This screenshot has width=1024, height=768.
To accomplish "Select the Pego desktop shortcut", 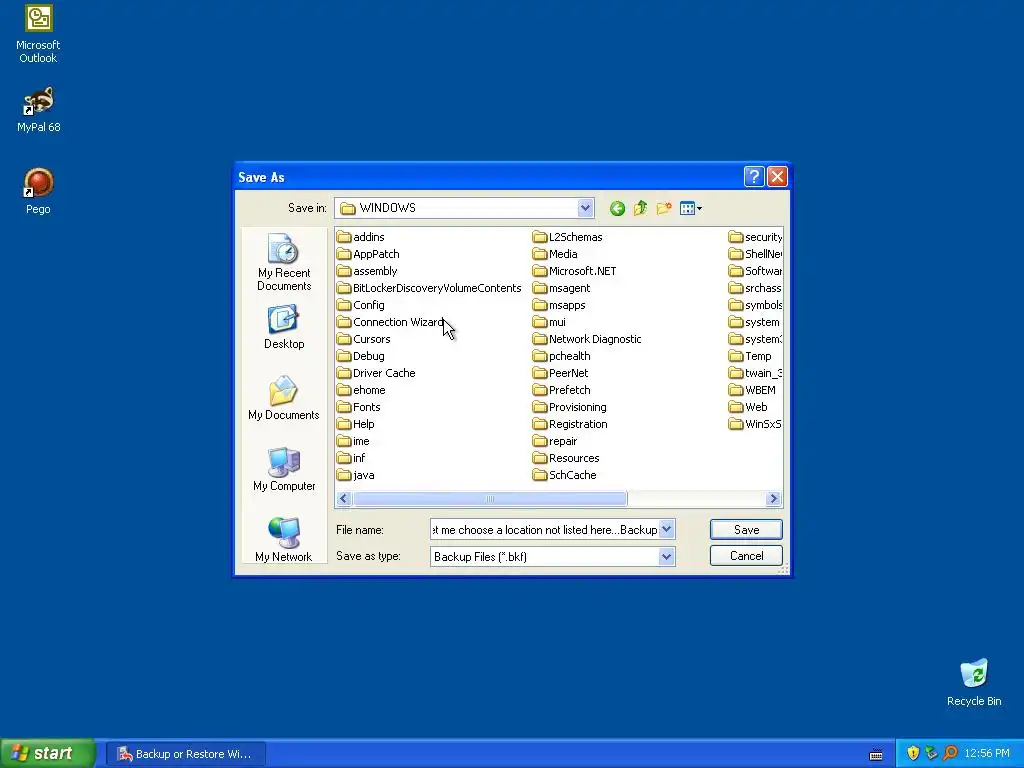I will tap(38, 191).
